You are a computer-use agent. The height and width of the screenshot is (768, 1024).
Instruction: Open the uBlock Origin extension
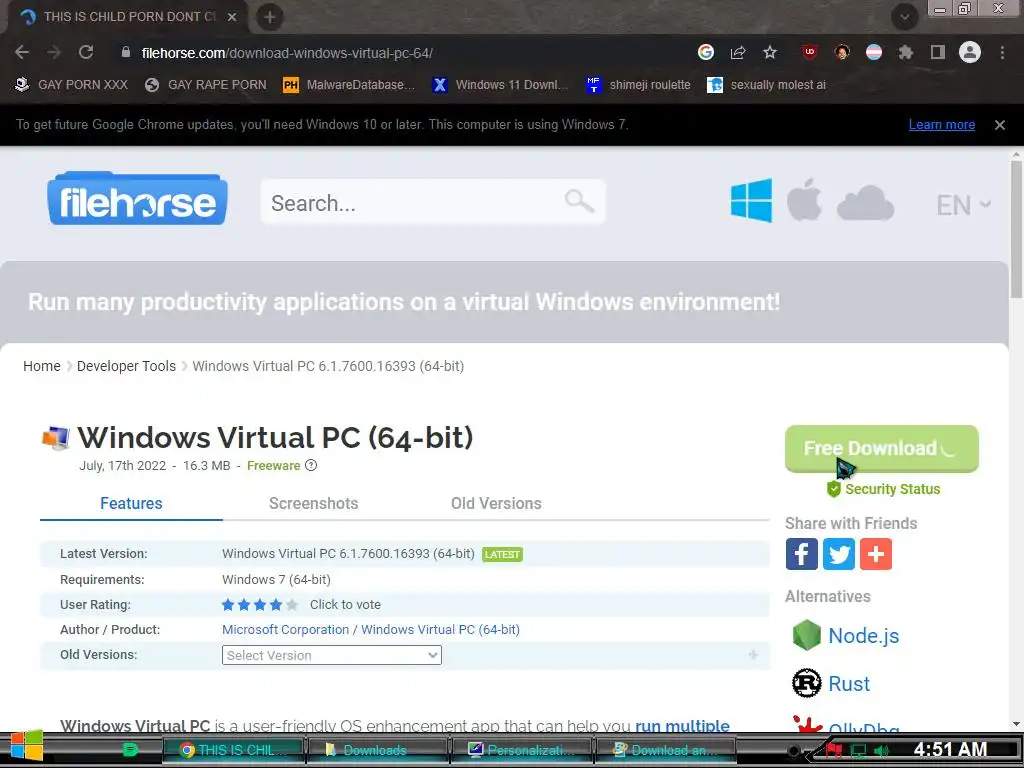(810, 52)
